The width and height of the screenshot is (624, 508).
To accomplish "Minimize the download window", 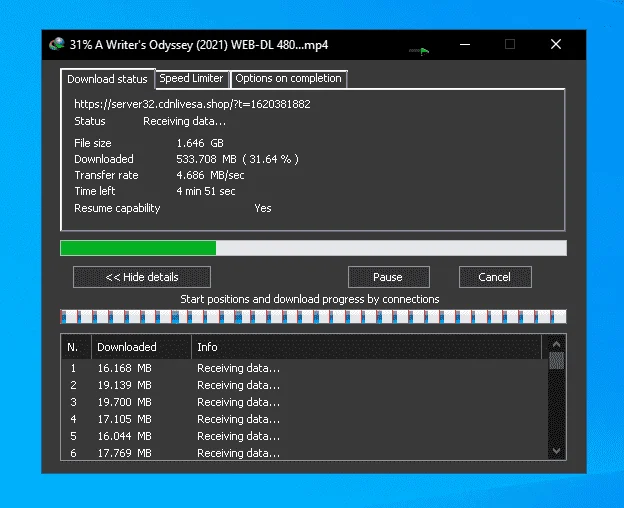I will pyautogui.click(x=465, y=44).
